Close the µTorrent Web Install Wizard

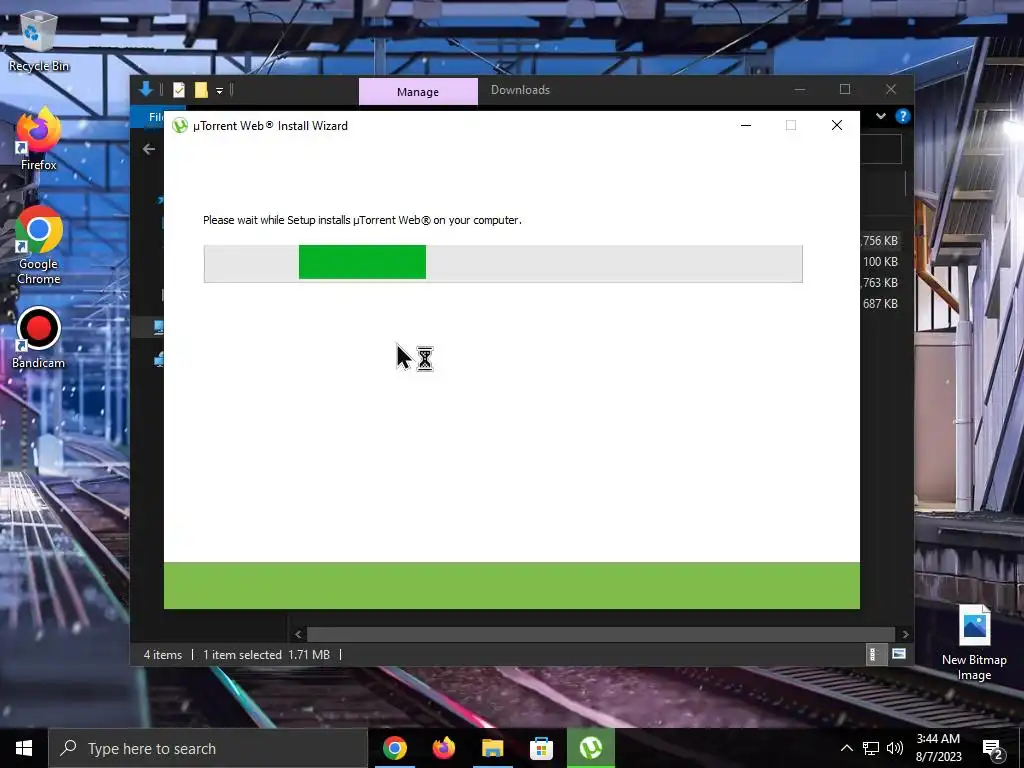point(837,125)
